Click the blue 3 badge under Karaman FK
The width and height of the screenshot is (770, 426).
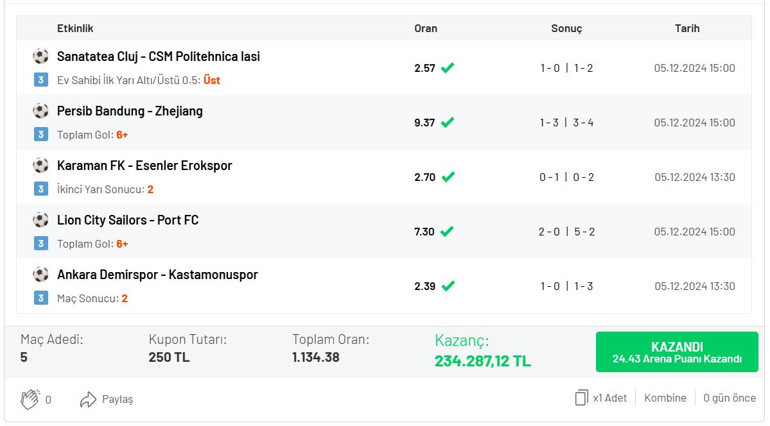coord(41,189)
